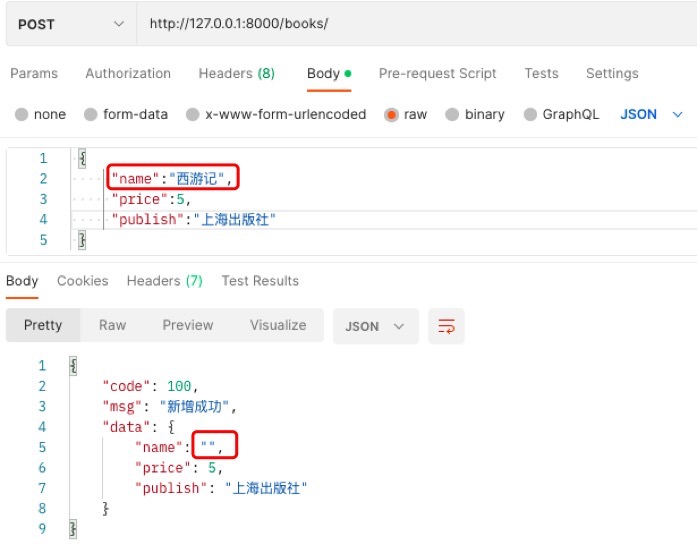The image size is (697, 553).
Task: Open the response Cookies tab
Action: (82, 281)
